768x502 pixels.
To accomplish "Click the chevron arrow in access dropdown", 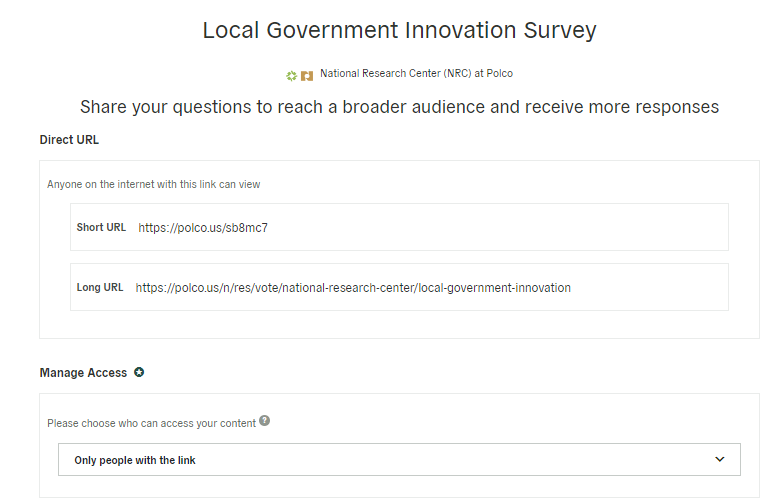I will pos(720,459).
